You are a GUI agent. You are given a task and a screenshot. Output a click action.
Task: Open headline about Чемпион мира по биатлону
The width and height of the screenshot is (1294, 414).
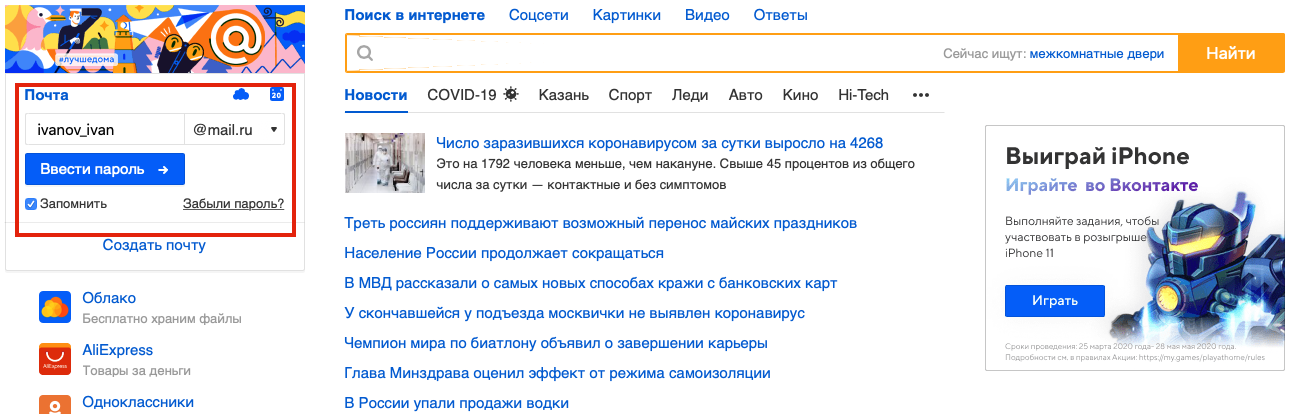(x=556, y=343)
